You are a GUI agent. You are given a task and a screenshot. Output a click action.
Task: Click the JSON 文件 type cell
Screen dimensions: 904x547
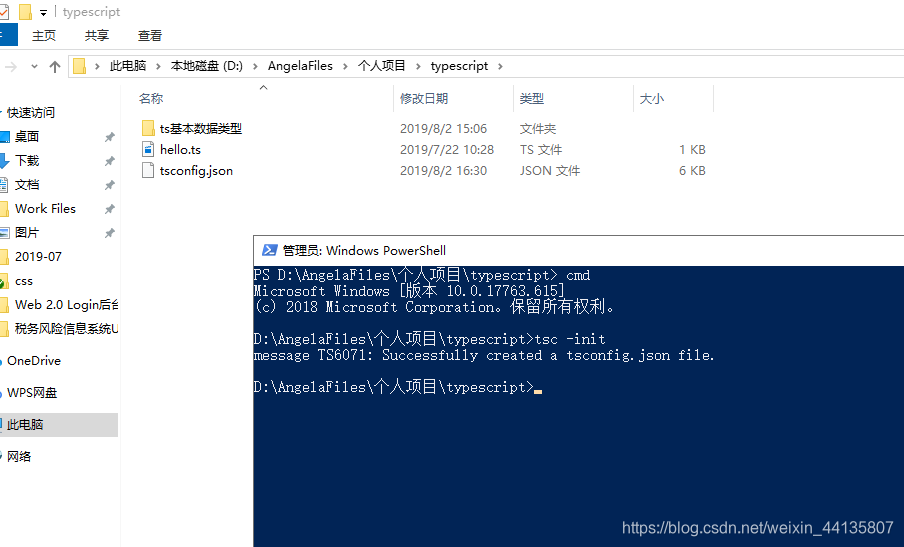click(x=550, y=171)
